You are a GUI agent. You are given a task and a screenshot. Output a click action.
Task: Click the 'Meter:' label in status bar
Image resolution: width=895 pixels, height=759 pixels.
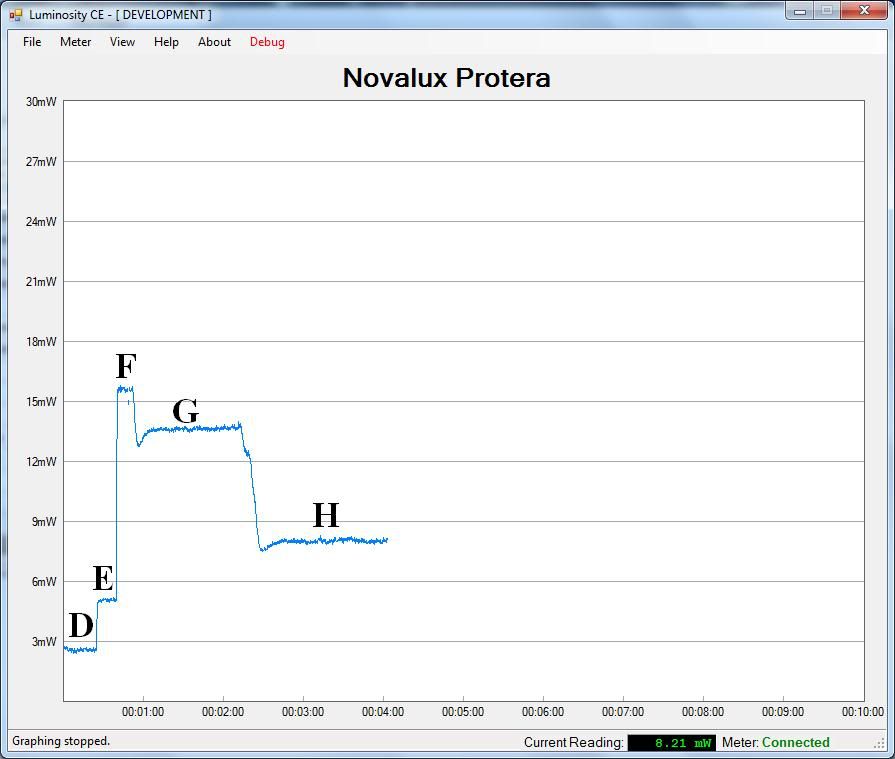(740, 742)
